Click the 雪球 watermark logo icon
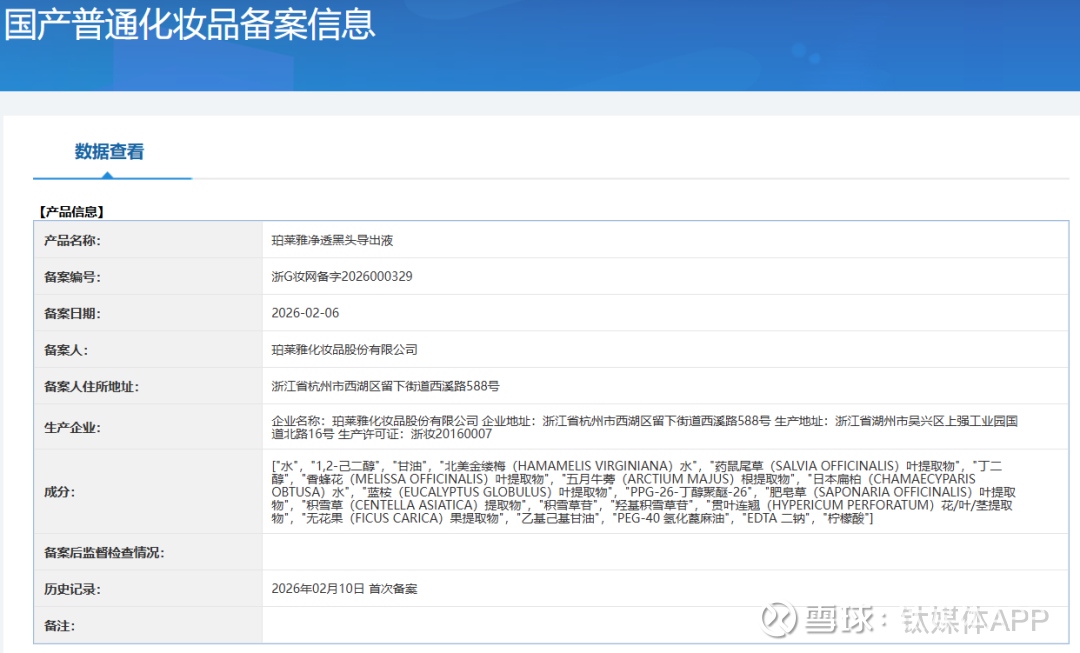Image resolution: width=1080 pixels, height=653 pixels. [x=780, y=619]
